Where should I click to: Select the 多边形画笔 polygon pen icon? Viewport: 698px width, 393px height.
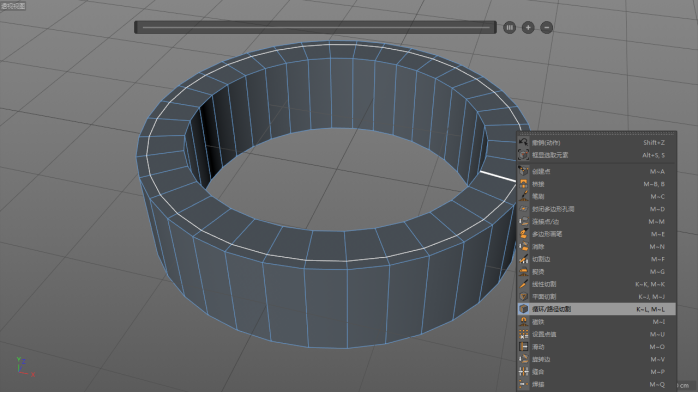pyautogui.click(x=524, y=234)
